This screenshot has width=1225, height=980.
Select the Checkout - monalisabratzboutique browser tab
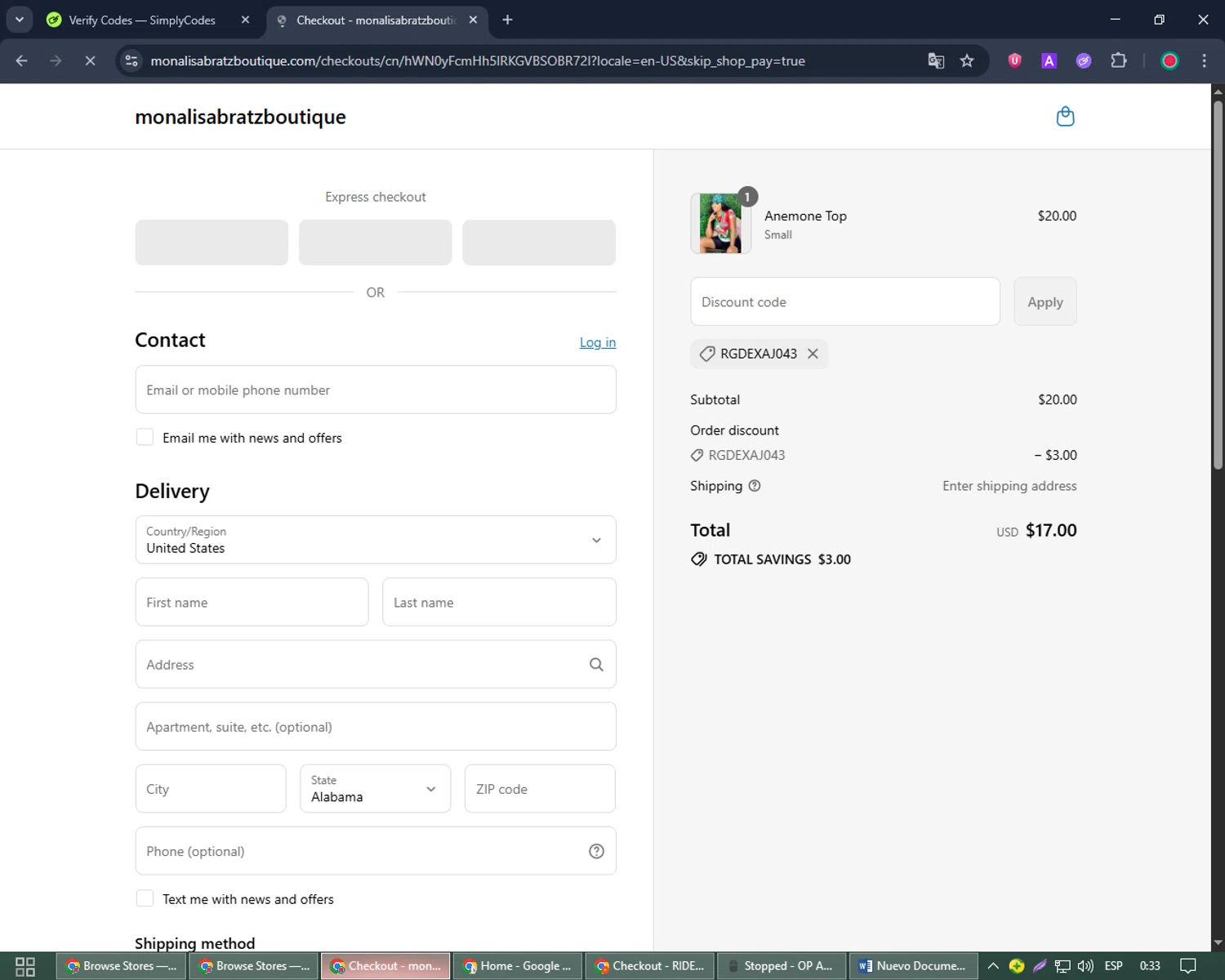377,20
